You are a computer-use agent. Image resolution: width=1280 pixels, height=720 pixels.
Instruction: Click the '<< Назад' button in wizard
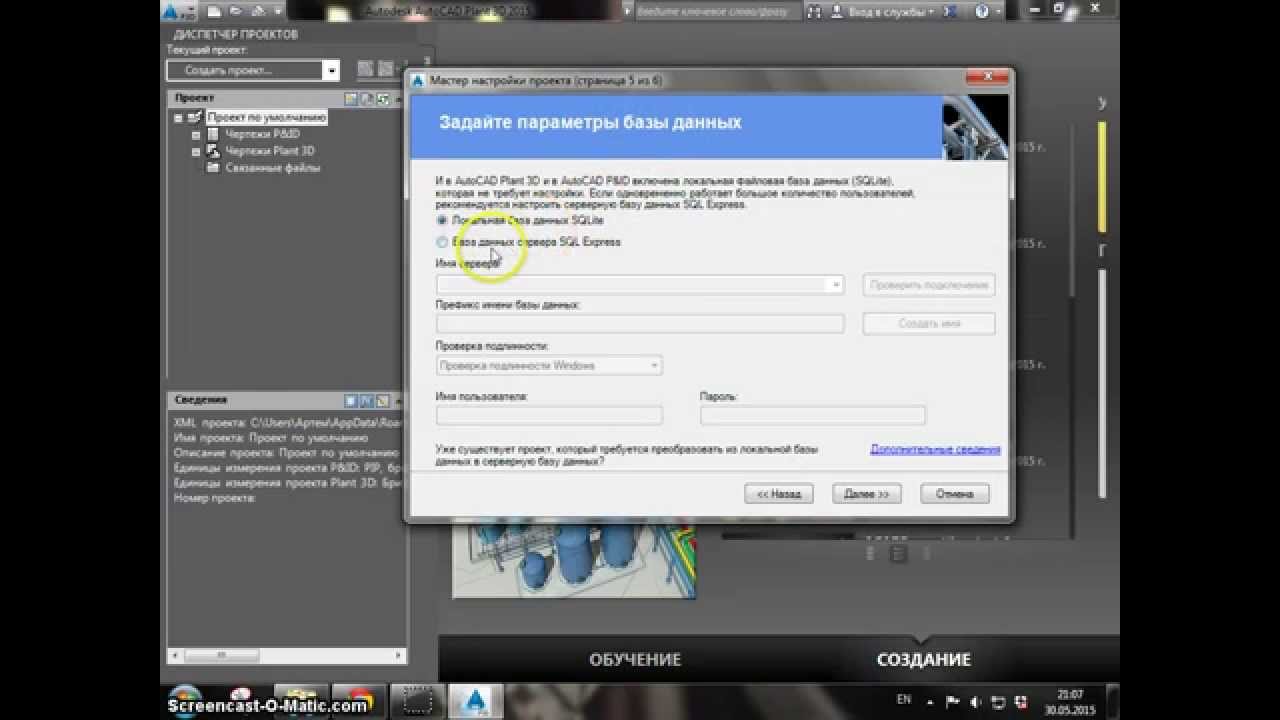779,494
